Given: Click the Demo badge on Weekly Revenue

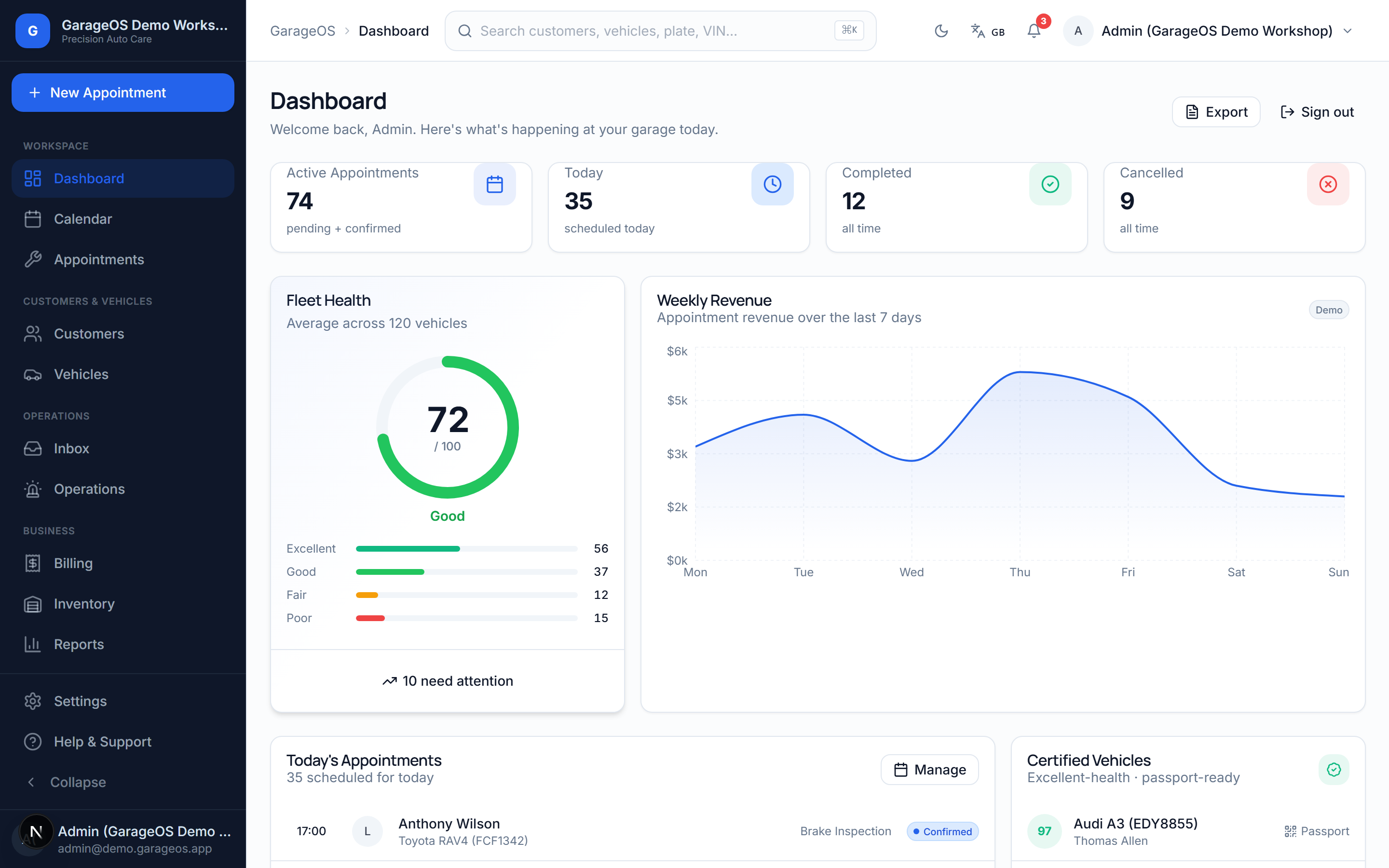Looking at the screenshot, I should pyautogui.click(x=1328, y=310).
